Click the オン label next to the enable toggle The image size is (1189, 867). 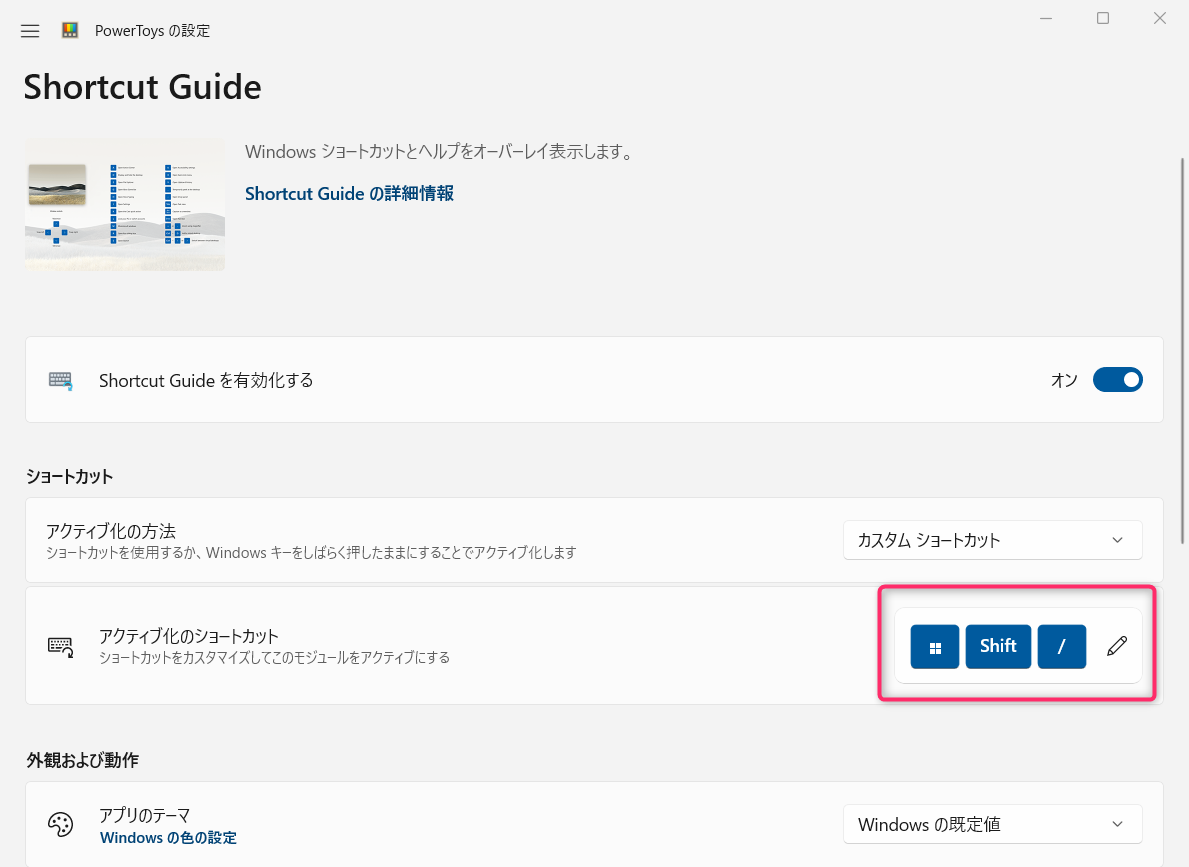(1064, 379)
